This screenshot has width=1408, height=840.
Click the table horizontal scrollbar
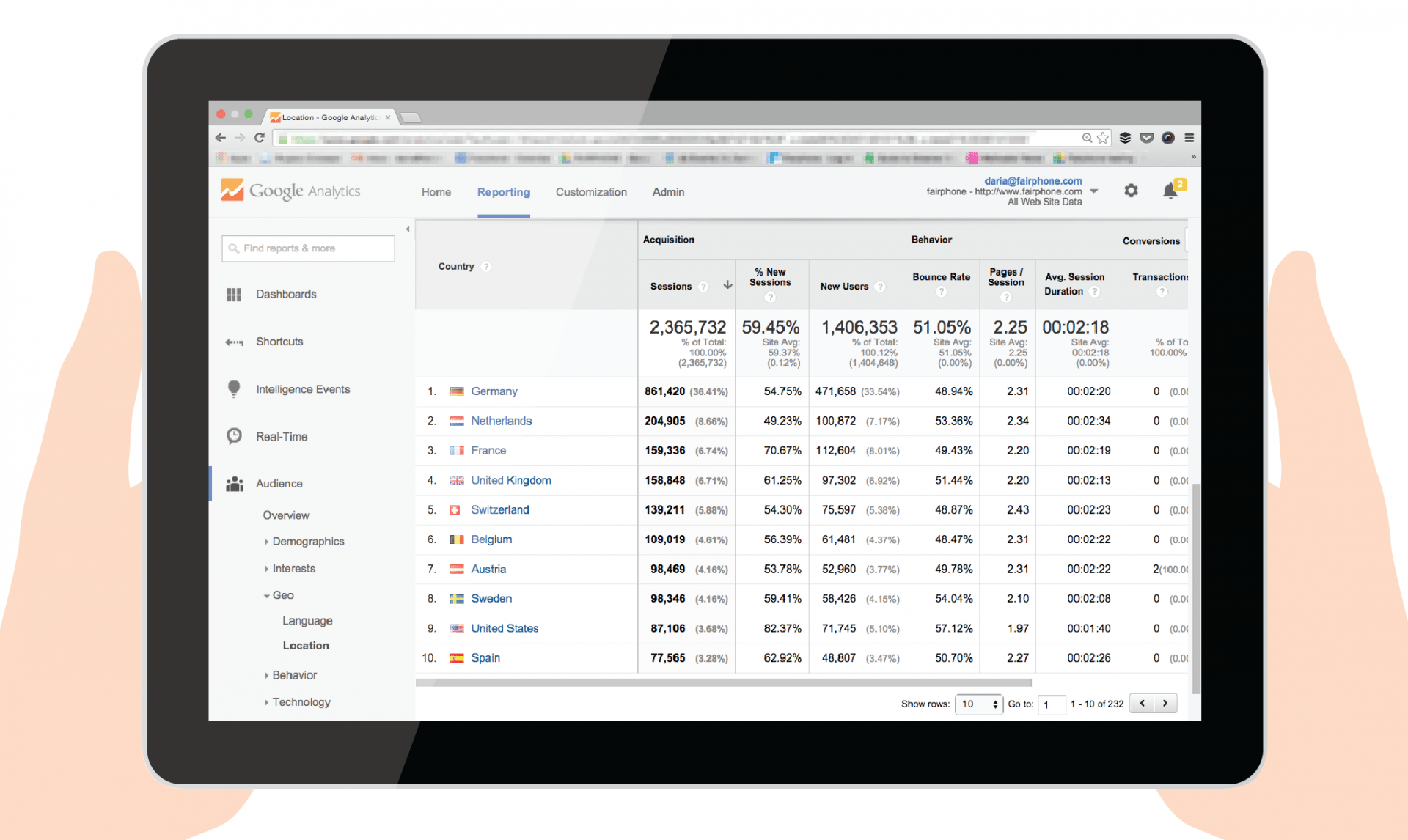click(x=723, y=682)
